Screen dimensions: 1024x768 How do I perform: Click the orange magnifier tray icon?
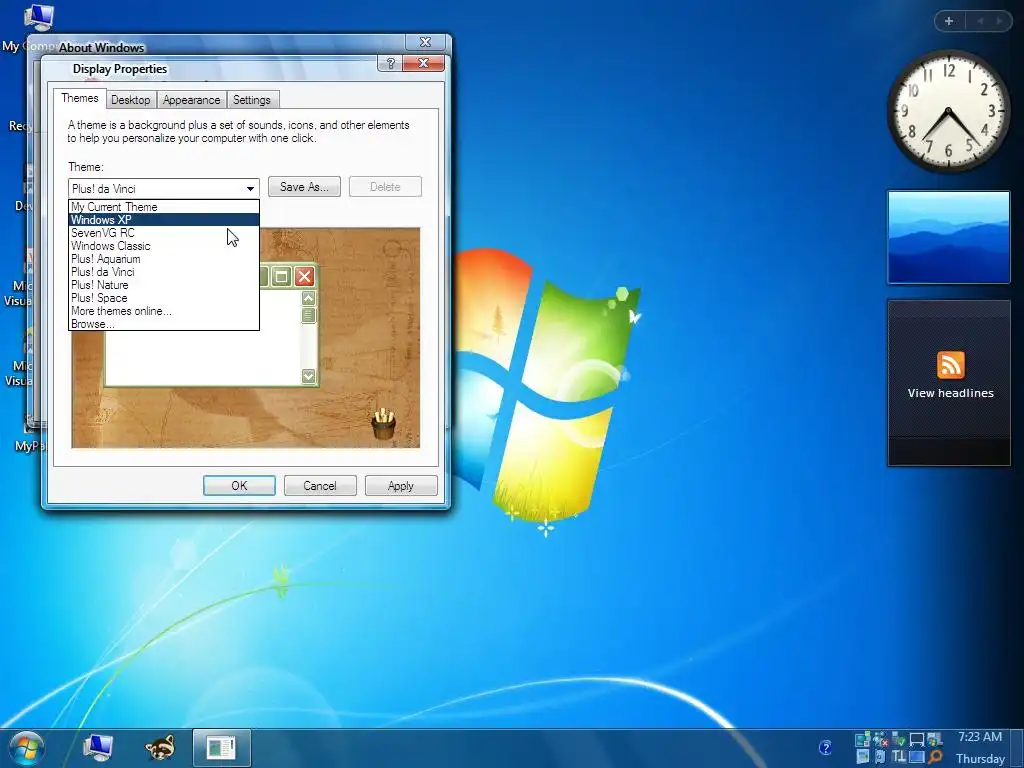point(935,757)
